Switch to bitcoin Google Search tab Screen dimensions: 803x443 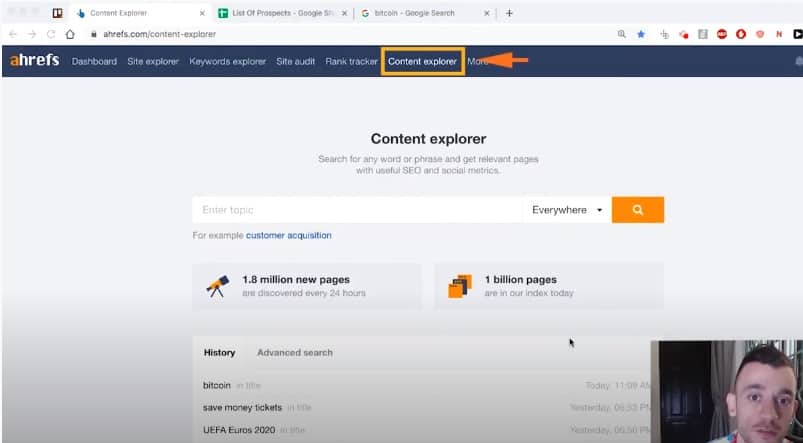click(414, 13)
